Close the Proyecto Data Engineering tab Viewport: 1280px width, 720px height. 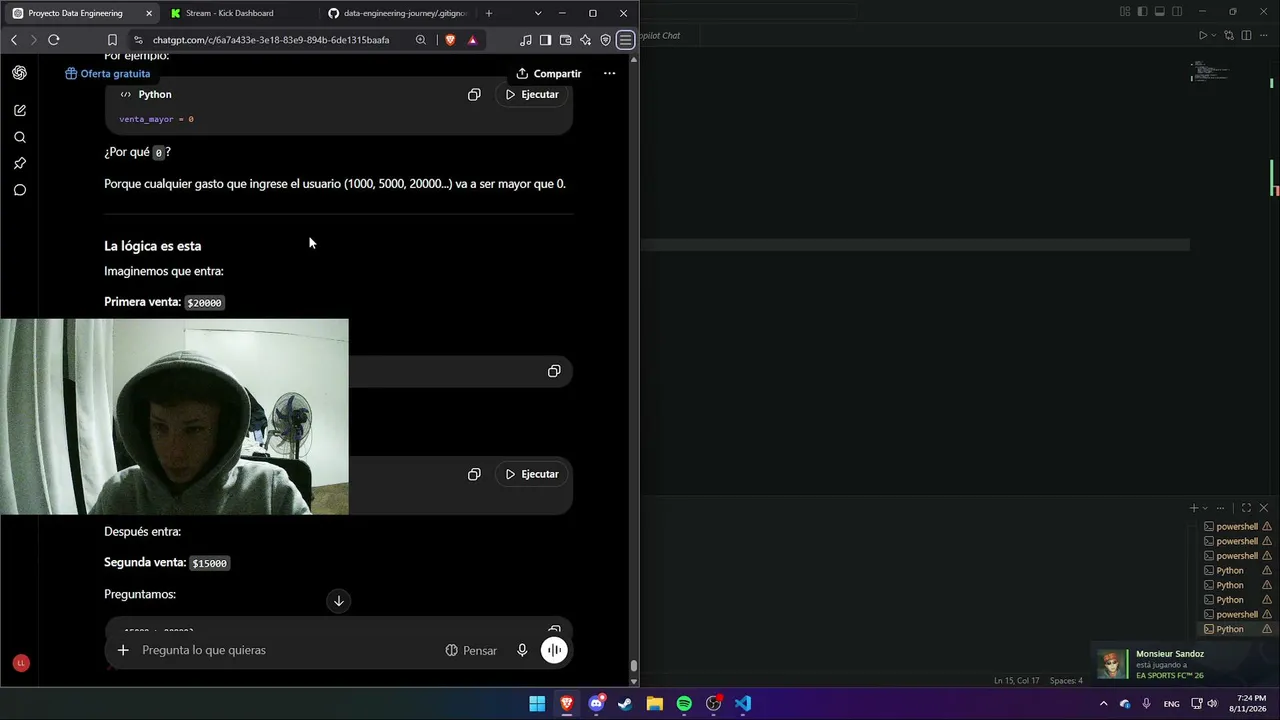tap(149, 13)
